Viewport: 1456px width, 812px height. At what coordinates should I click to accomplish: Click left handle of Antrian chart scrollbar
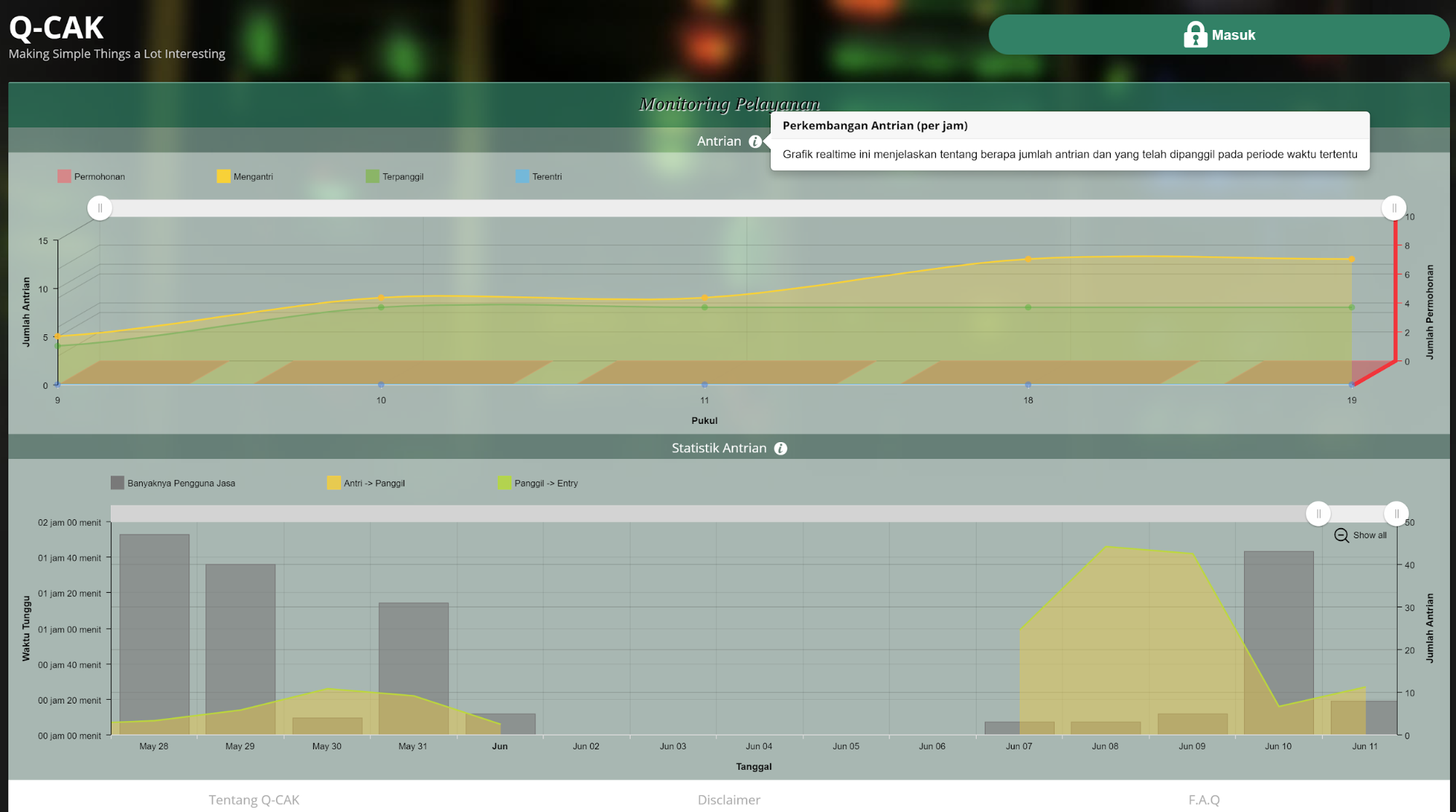pos(100,208)
